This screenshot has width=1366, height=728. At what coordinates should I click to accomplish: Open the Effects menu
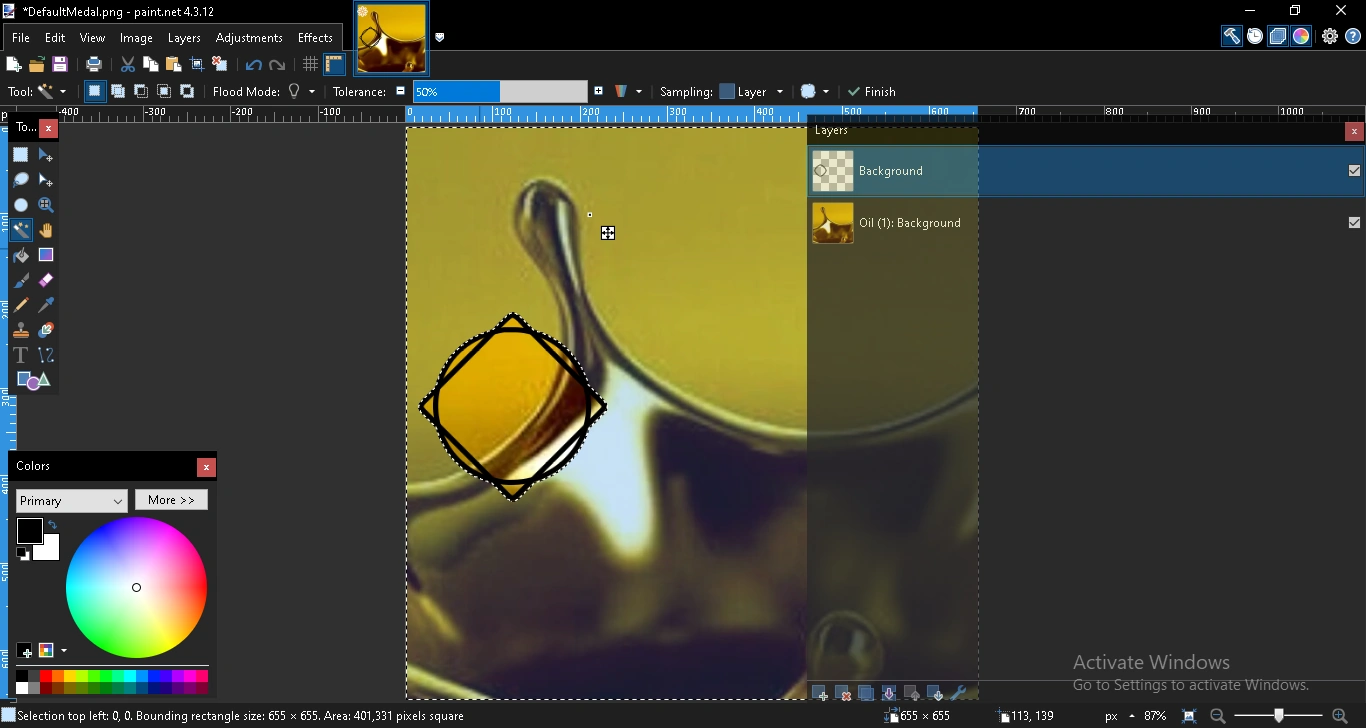click(x=315, y=38)
